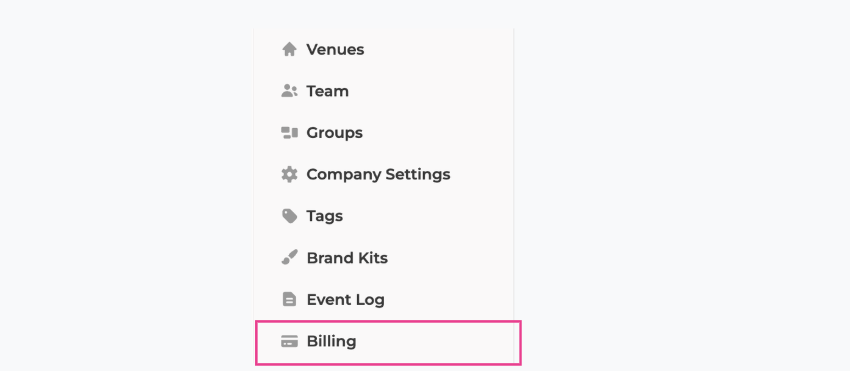850x371 pixels.
Task: Click the paintbrush icon for Brand Kits
Action: tap(289, 258)
